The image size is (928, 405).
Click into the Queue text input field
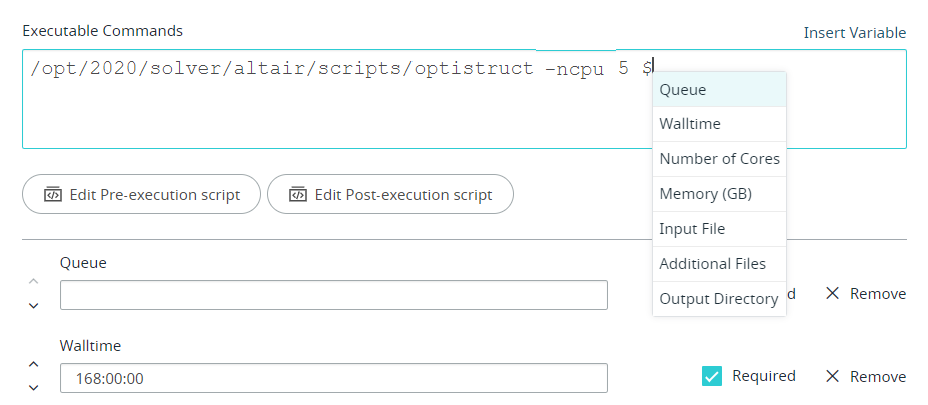[333, 296]
